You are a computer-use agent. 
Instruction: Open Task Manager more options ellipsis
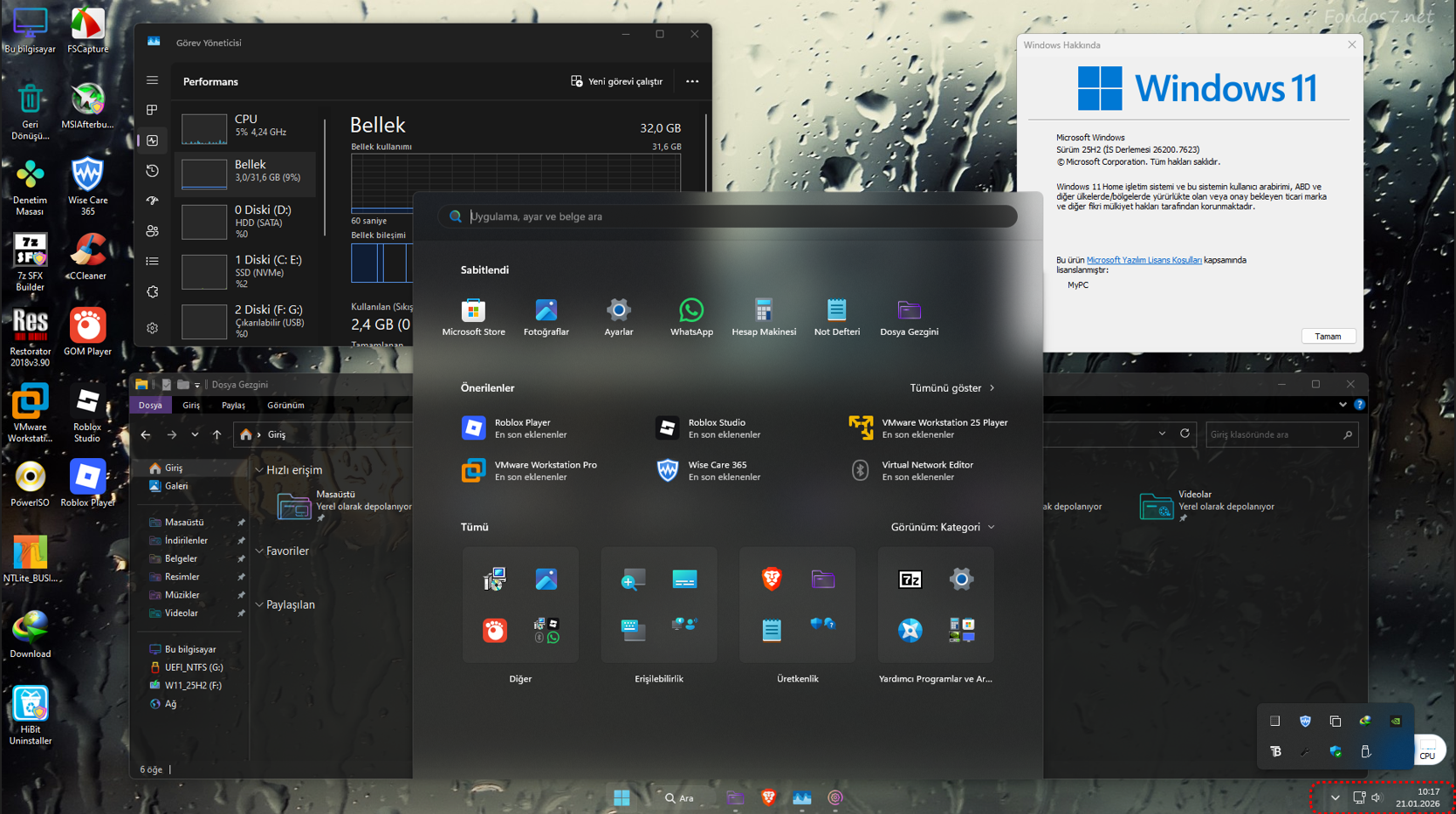click(692, 81)
